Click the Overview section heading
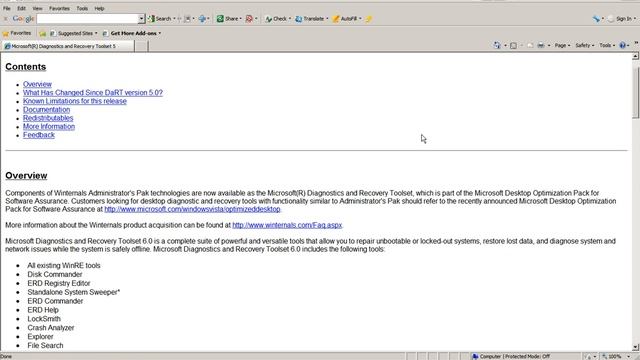Image resolution: width=640 pixels, height=360 pixels. point(26,176)
